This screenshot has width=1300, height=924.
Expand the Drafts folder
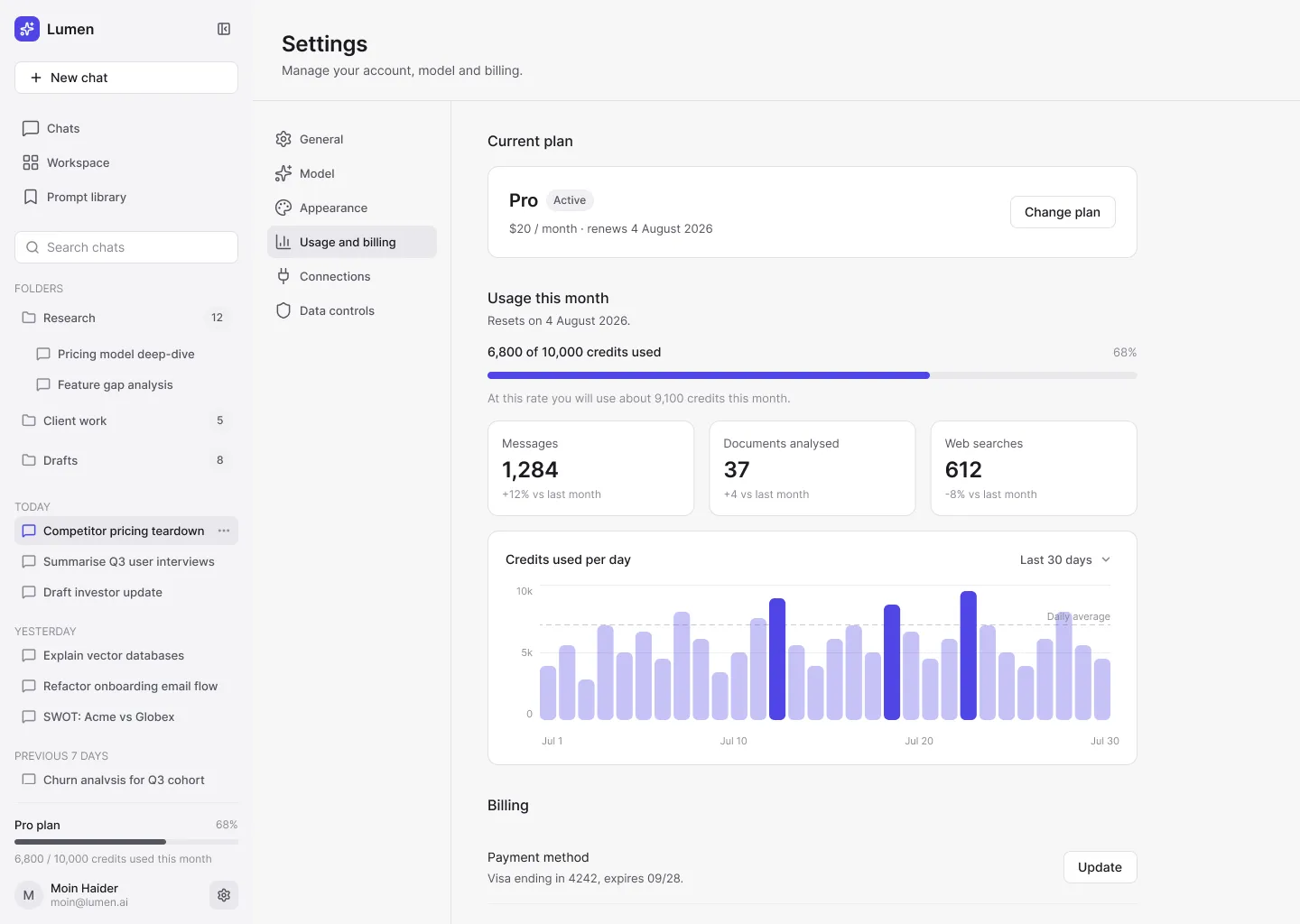126,460
